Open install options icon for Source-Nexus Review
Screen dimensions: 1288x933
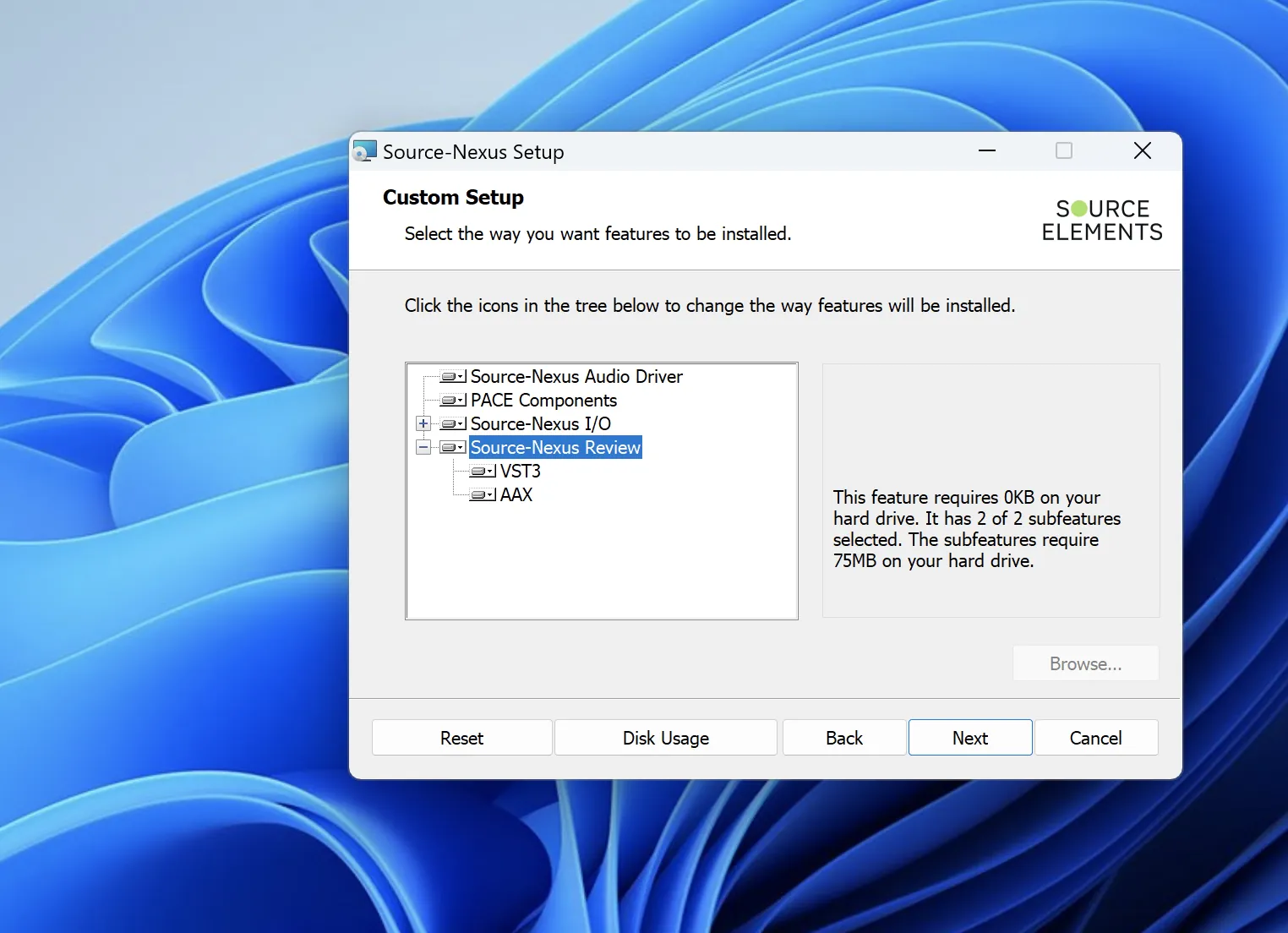[453, 448]
